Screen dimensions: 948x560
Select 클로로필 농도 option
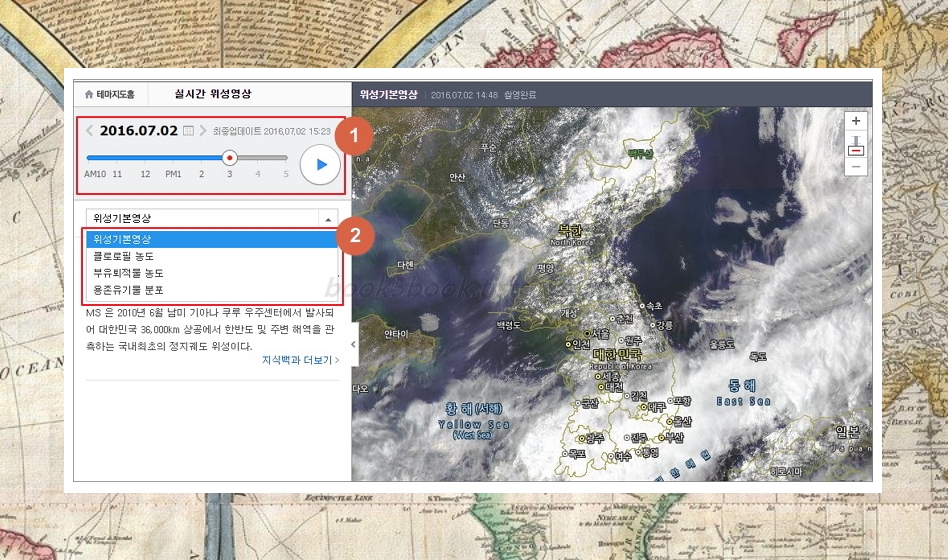coord(211,256)
